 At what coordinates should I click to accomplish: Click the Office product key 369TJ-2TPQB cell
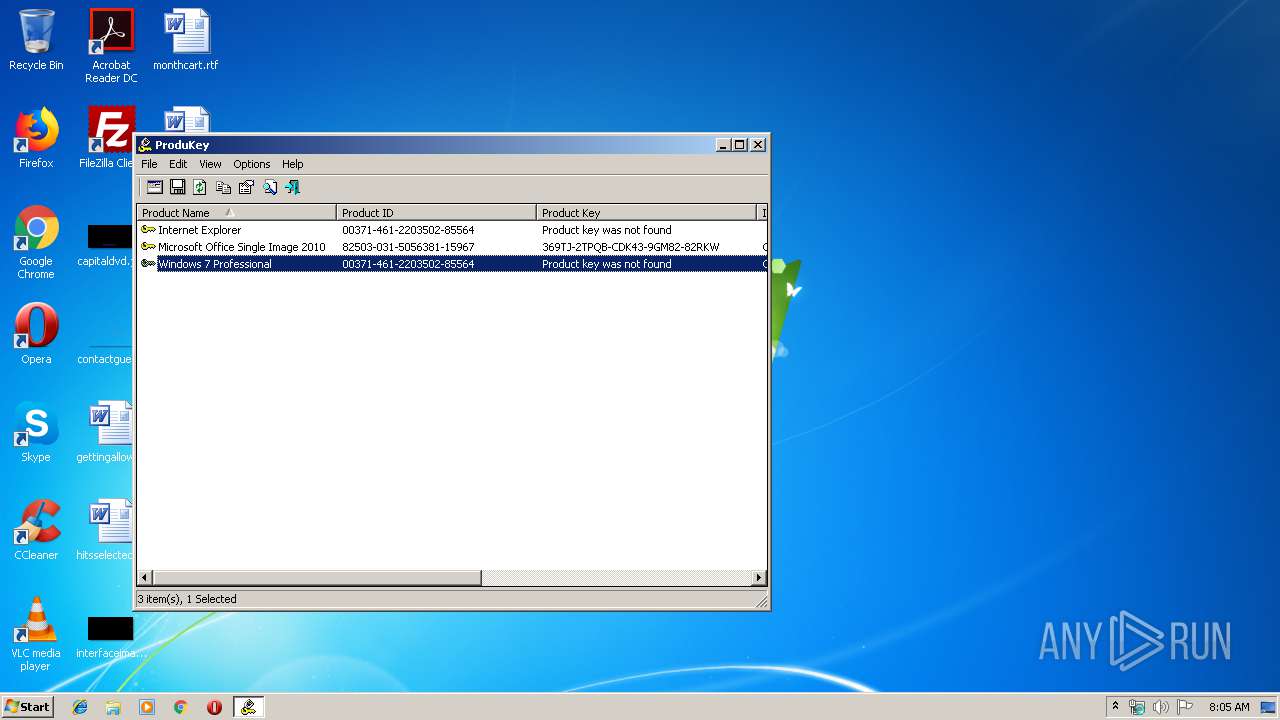[x=630, y=247]
